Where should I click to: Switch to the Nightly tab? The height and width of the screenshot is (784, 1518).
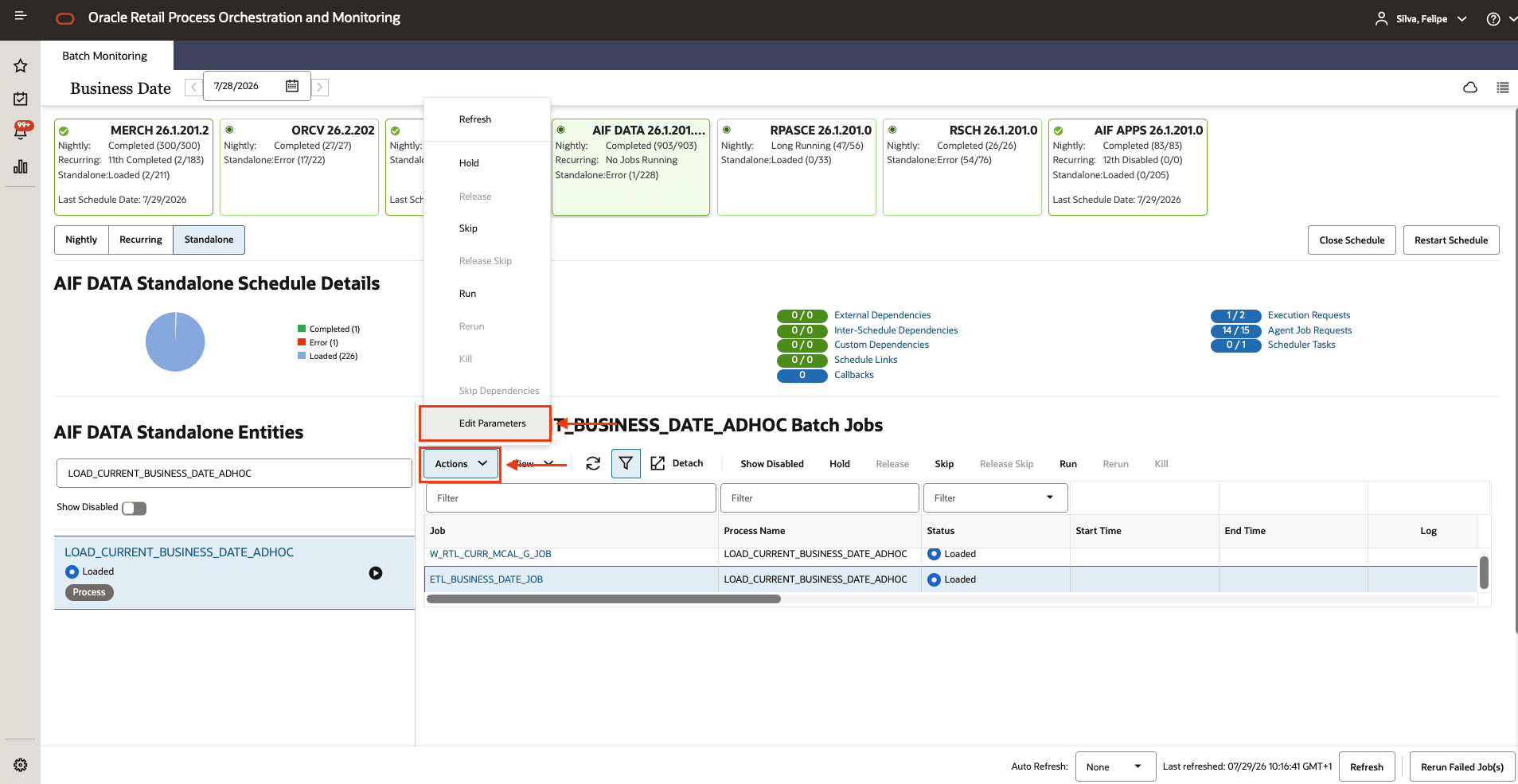pos(81,240)
